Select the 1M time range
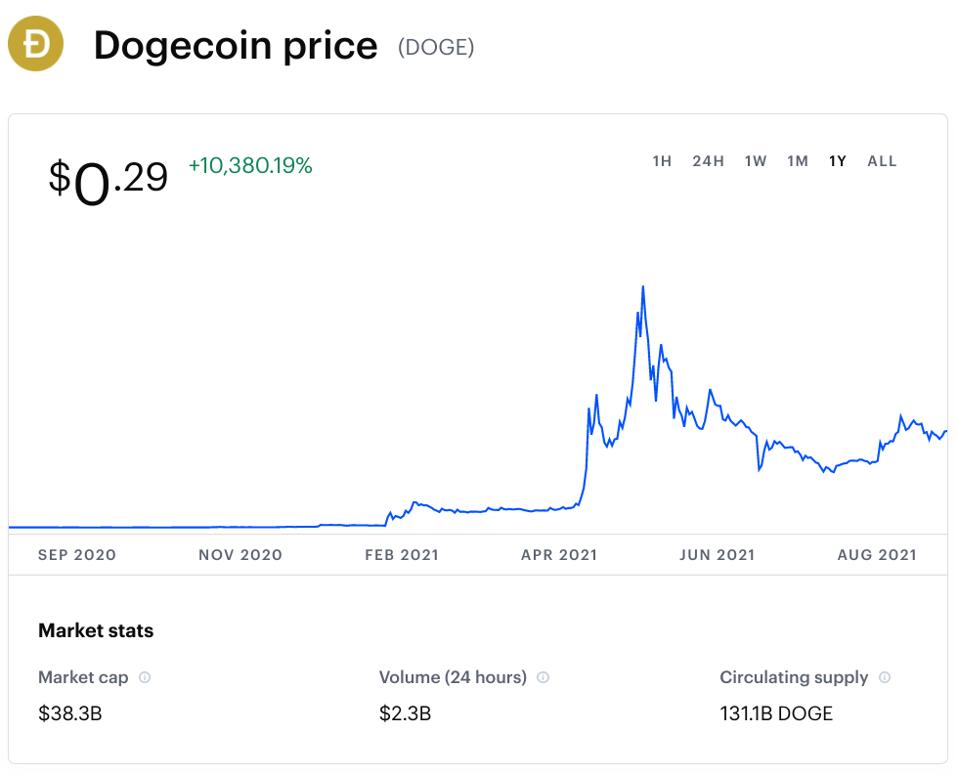The width and height of the screenshot is (958, 775). (797, 161)
